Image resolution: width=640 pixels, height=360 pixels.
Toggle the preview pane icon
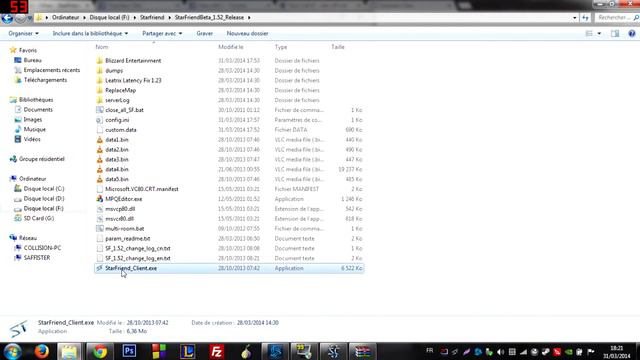(615, 33)
